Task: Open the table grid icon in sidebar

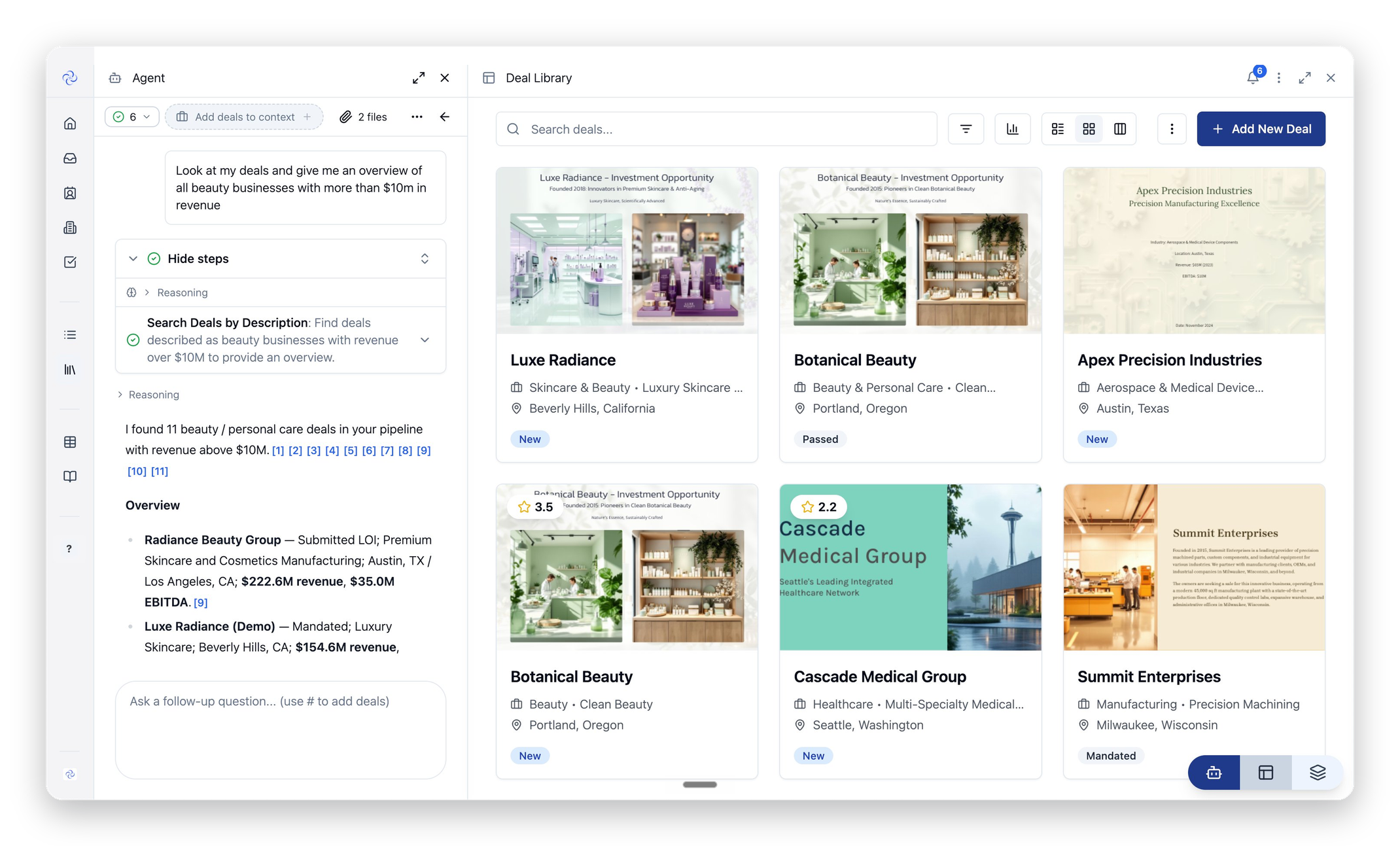Action: tap(70, 442)
